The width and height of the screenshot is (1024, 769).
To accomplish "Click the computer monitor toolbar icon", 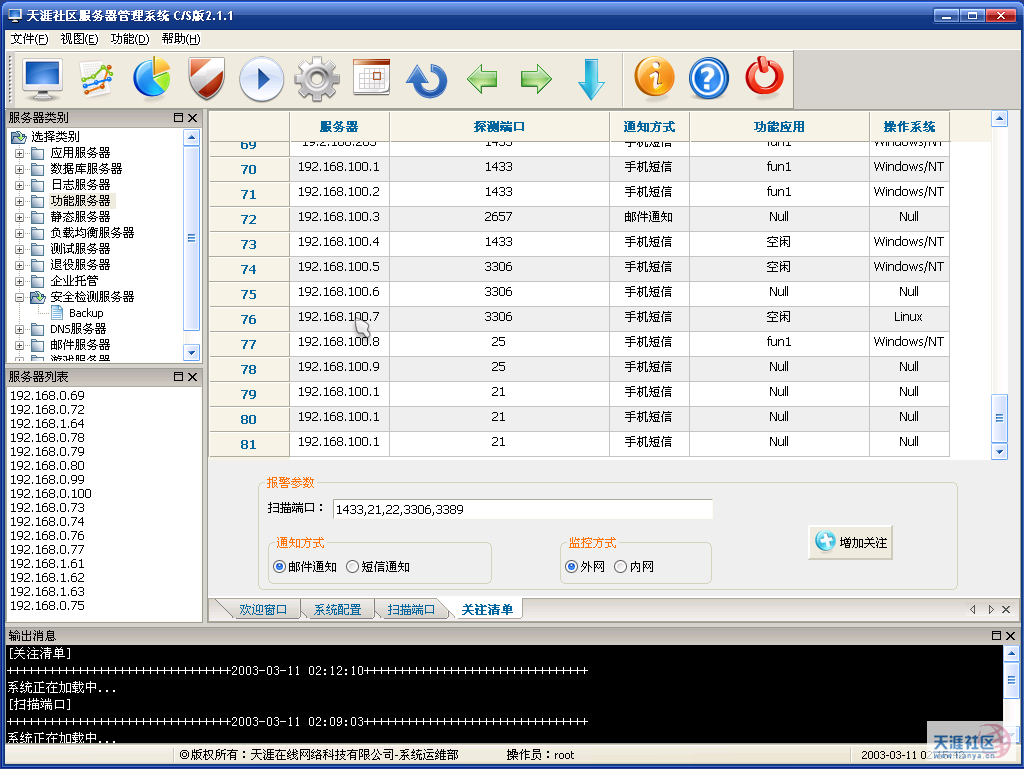I will pyautogui.click(x=42, y=78).
